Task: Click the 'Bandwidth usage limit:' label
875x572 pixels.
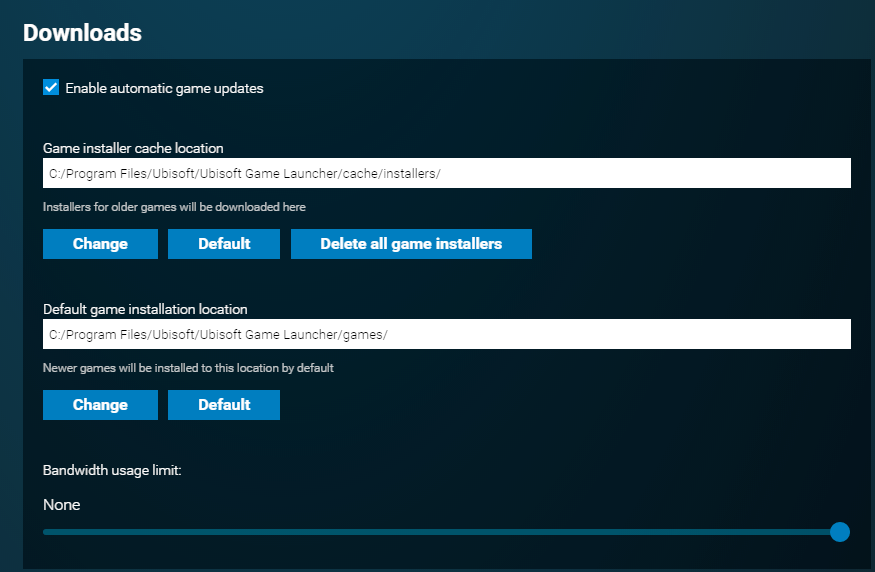Action: pos(112,470)
